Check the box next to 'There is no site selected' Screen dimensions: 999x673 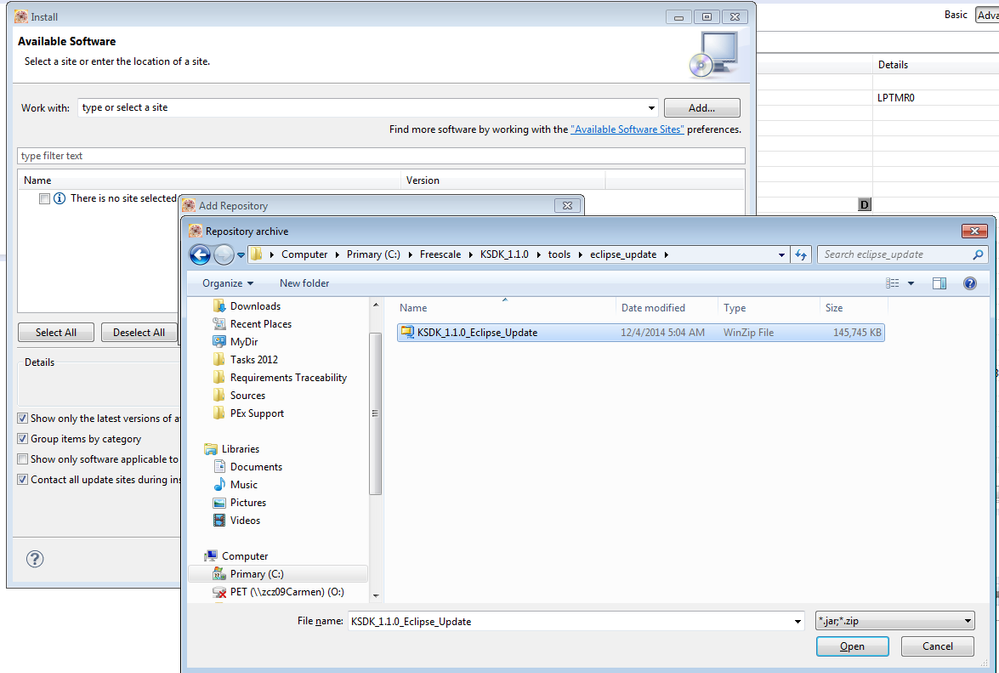[45, 198]
